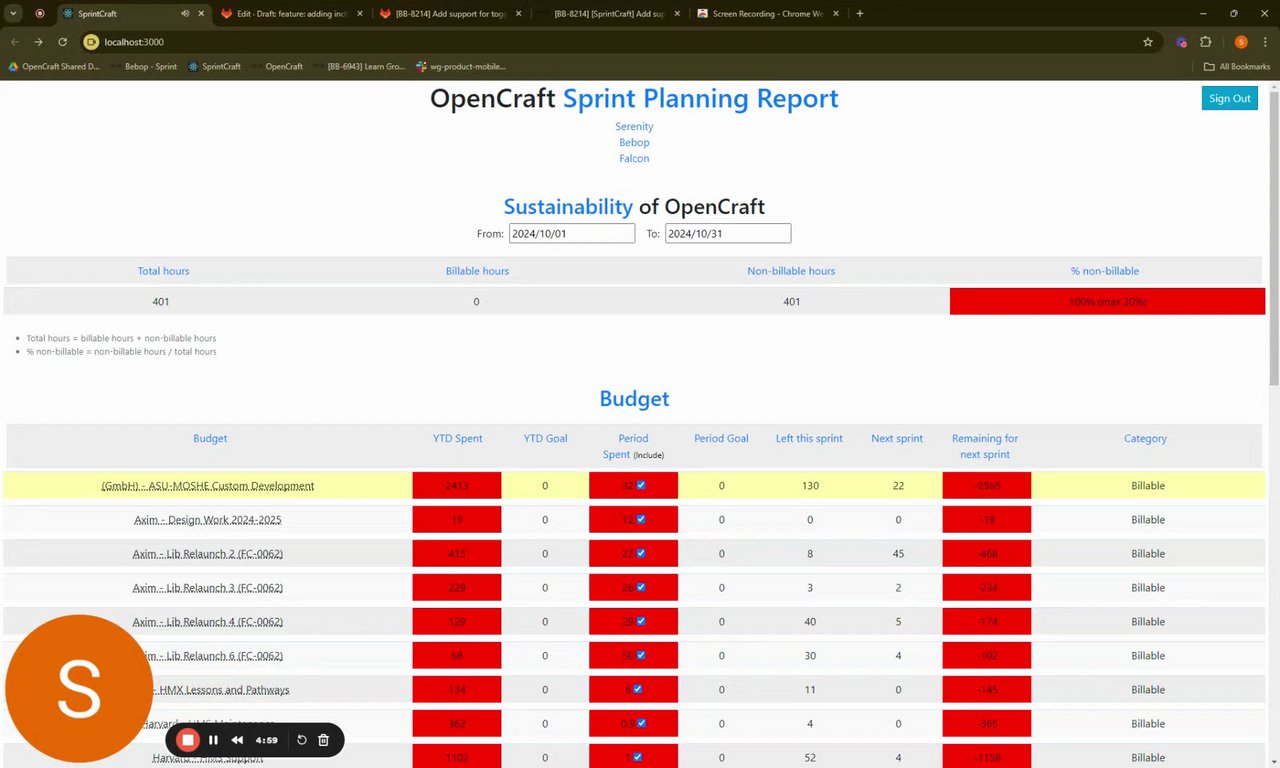The height and width of the screenshot is (768, 1280).
Task: Uncheck include for HMX Lessons and Pathways
Action: 637,689
